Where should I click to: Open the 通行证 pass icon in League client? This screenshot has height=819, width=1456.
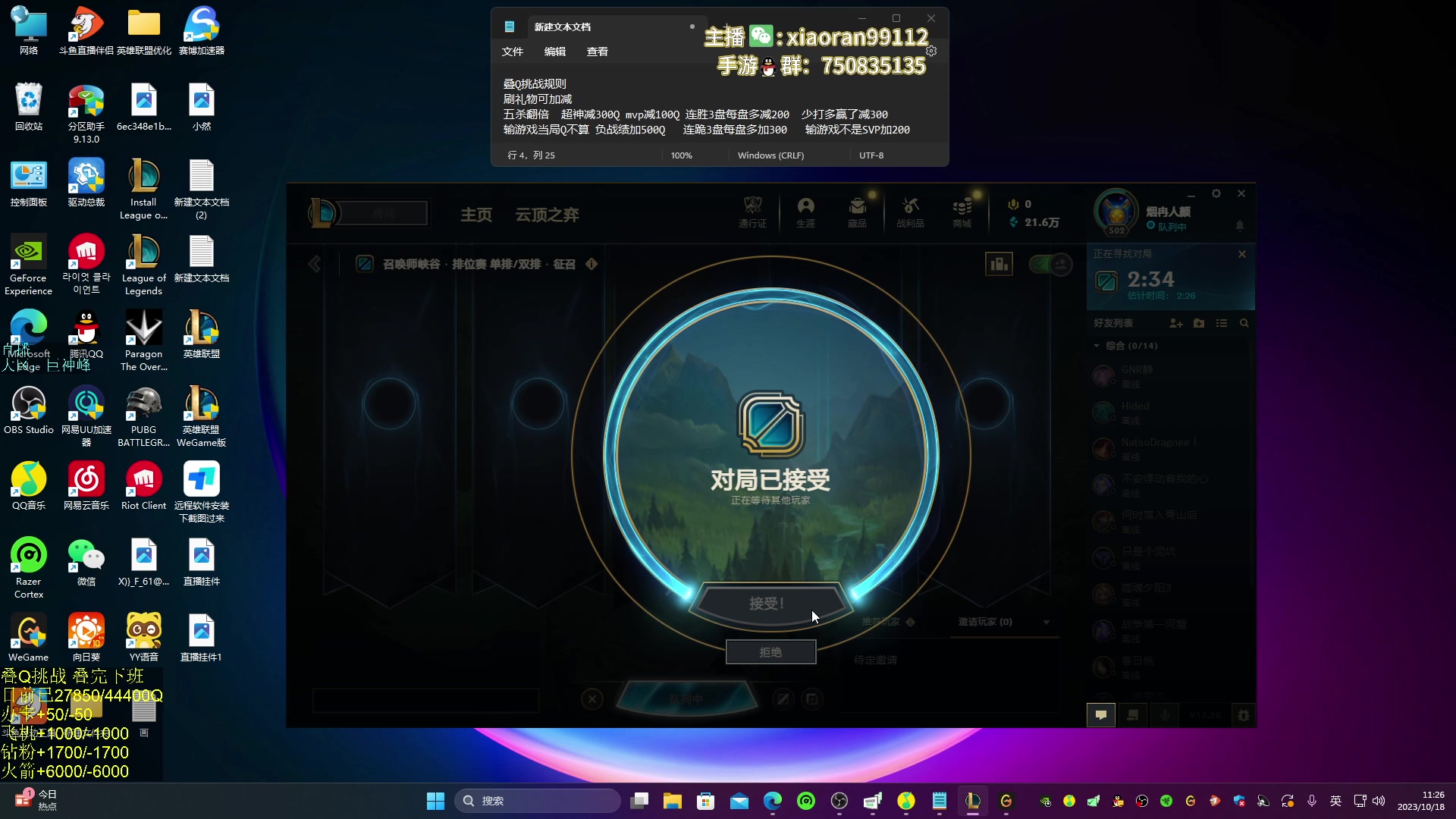752,212
